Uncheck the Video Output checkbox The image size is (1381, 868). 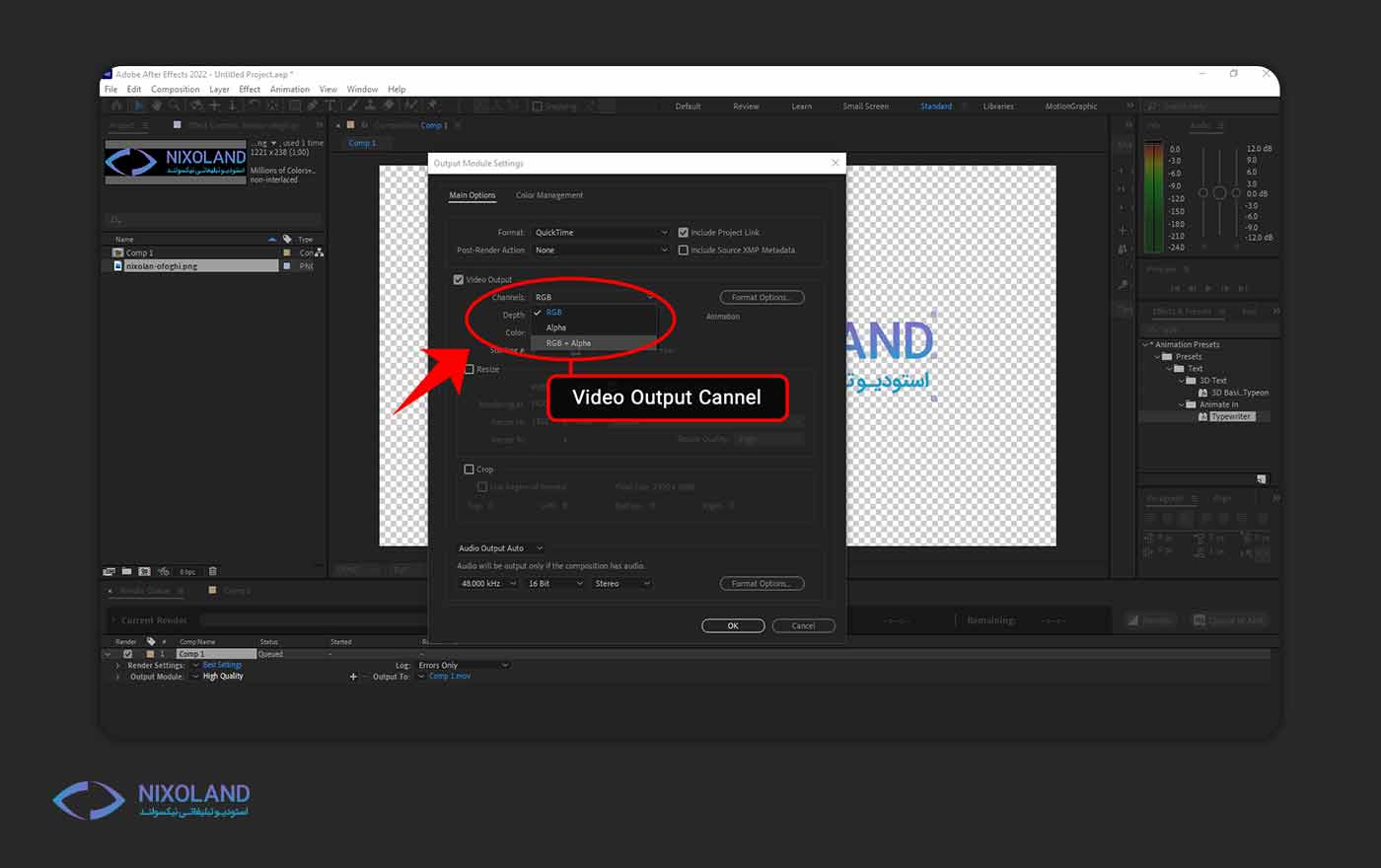point(459,280)
